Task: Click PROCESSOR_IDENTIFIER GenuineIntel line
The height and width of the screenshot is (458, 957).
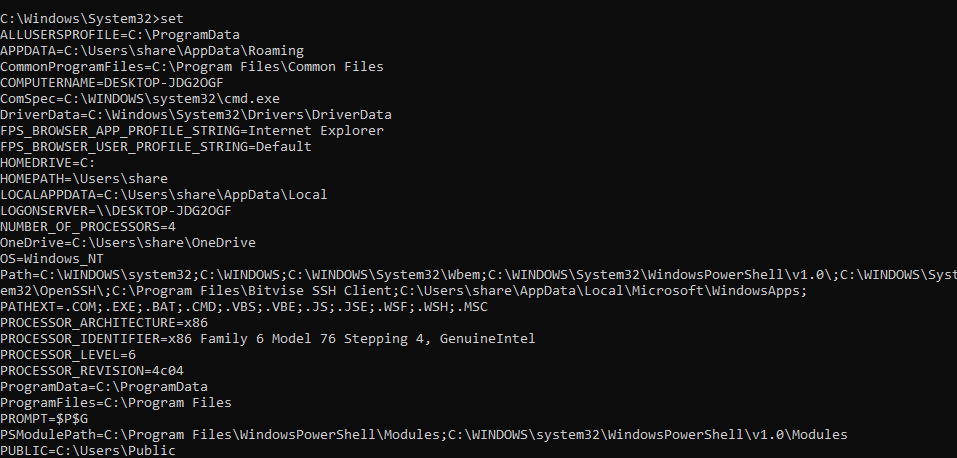Action: click(267, 338)
